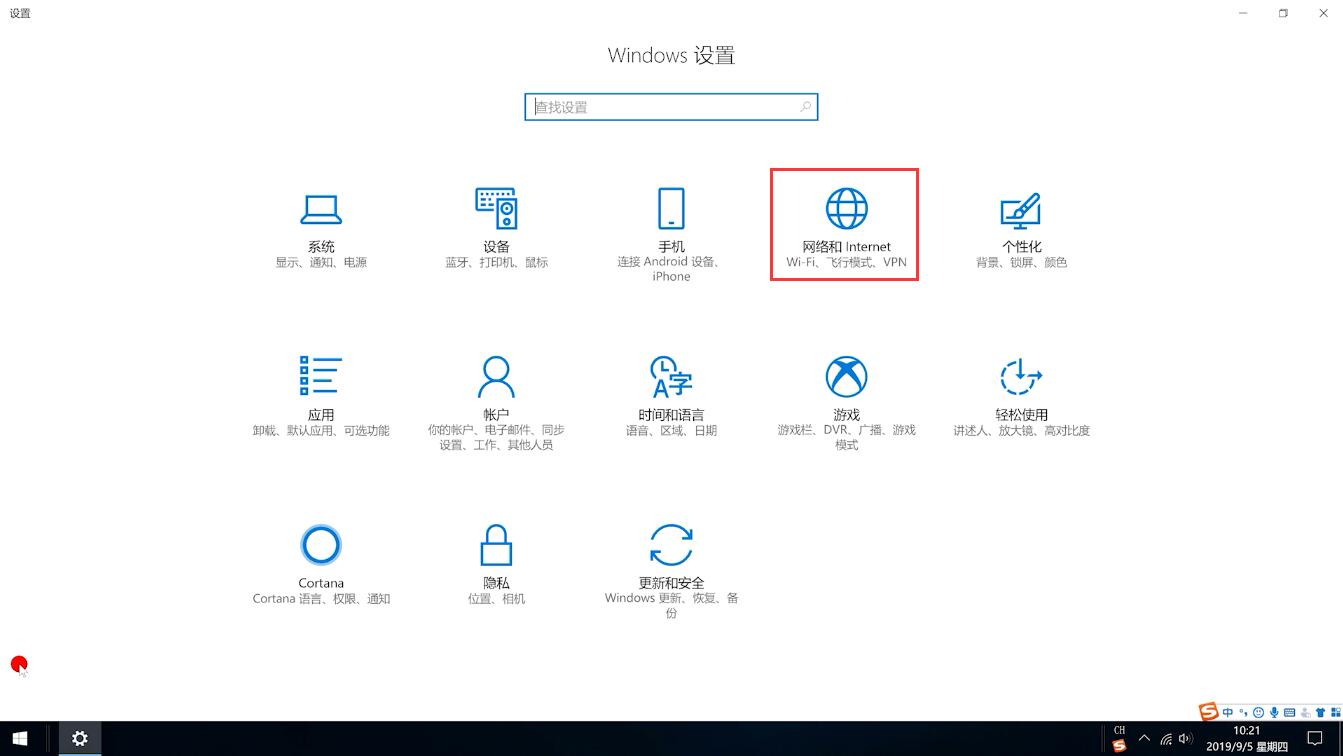The image size is (1343, 756).
Task: Open the 应用 (Apps) settings category
Action: click(x=321, y=397)
